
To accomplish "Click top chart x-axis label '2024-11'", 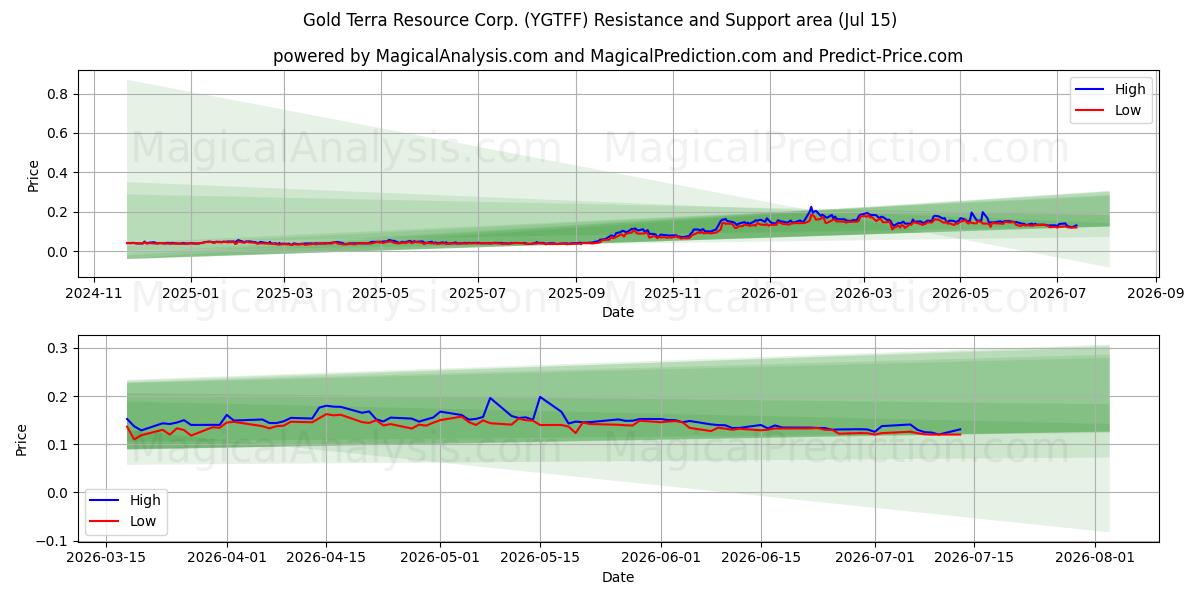I will pyautogui.click(x=94, y=293).
